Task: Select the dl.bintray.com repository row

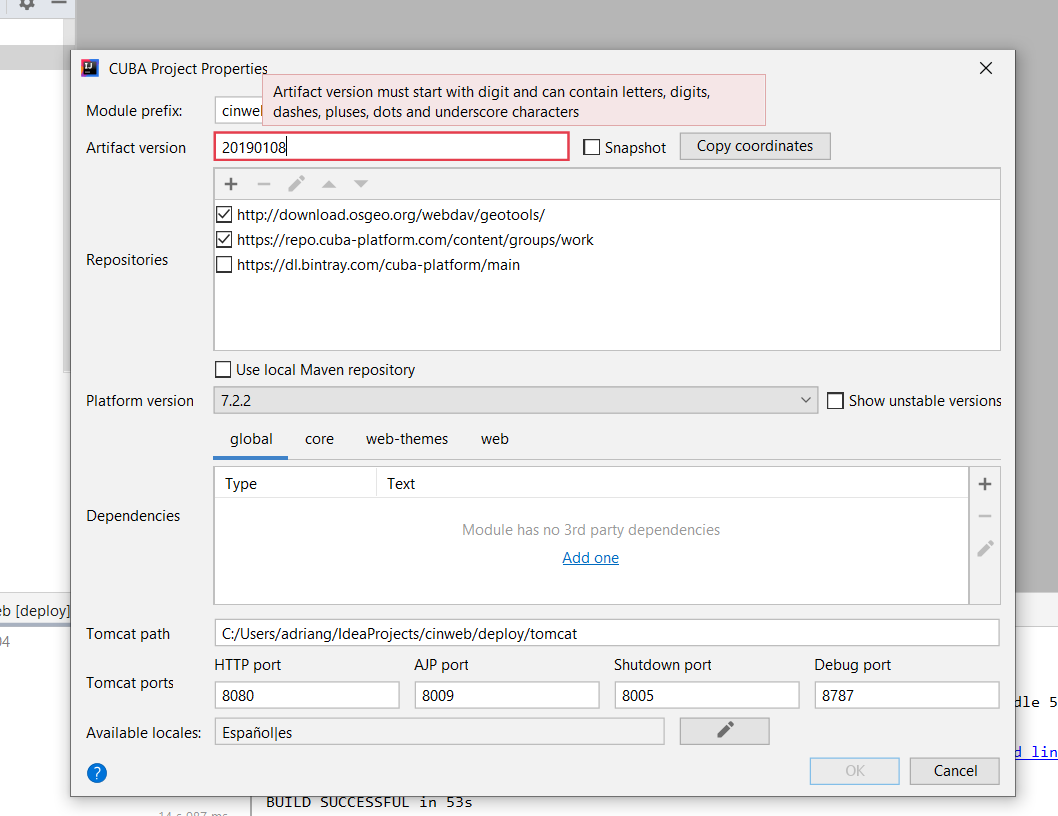Action: coord(607,265)
